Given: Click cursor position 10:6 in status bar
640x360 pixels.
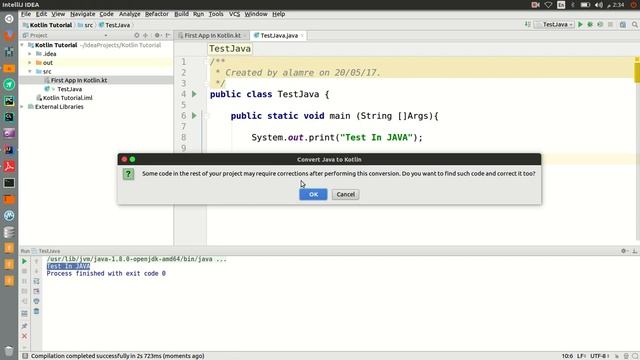Looking at the screenshot, I should (x=567, y=356).
